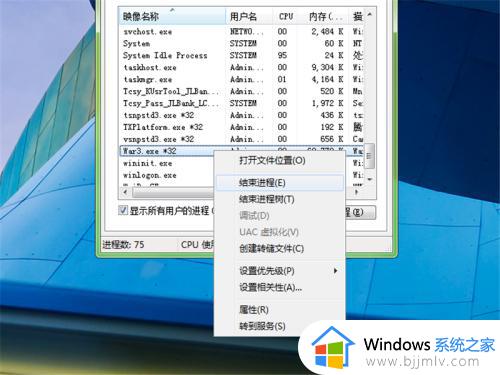The width and height of the screenshot is (500, 375).
Task: Select the winlogon.exe process row
Action: (167, 175)
